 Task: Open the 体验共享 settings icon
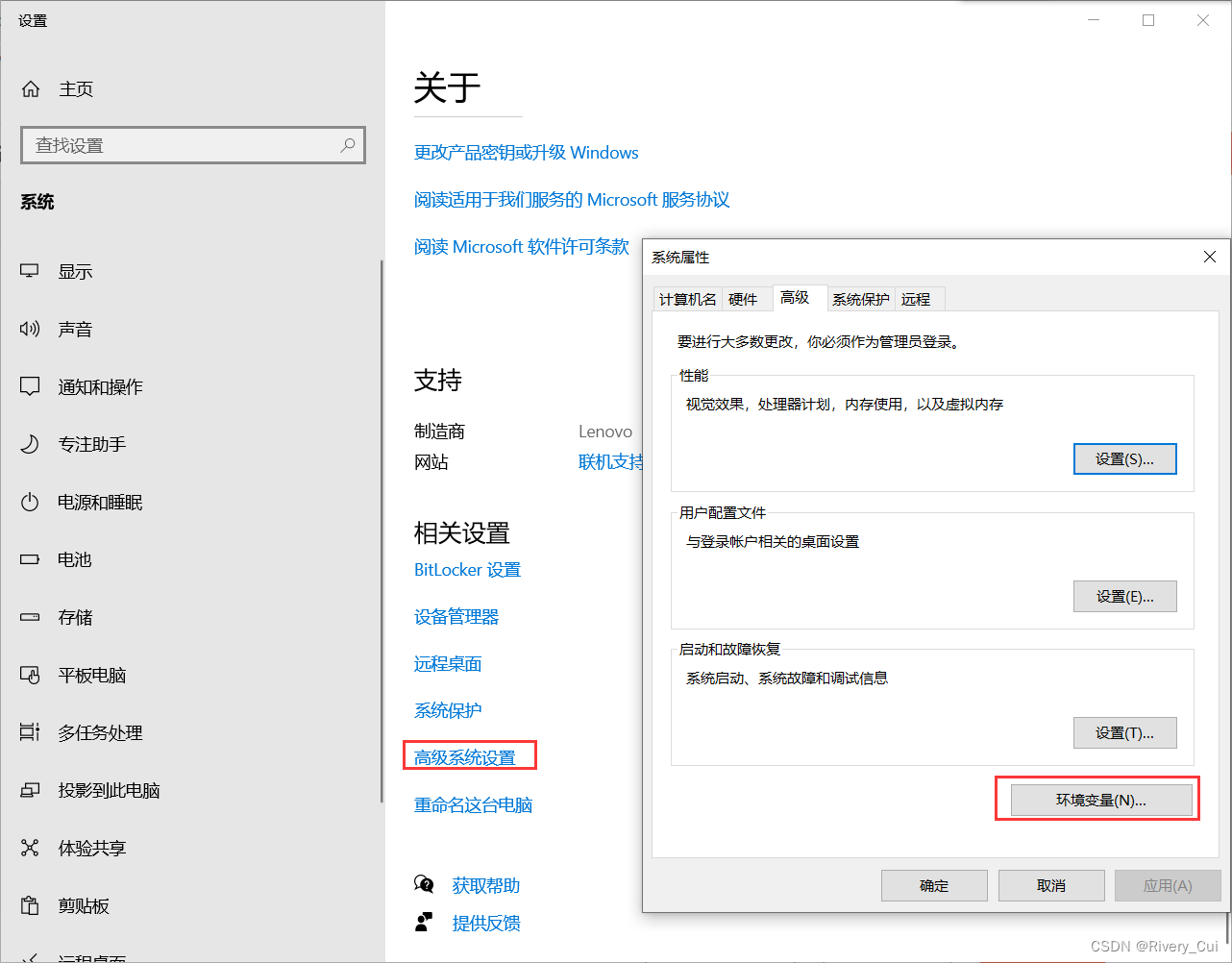31,848
